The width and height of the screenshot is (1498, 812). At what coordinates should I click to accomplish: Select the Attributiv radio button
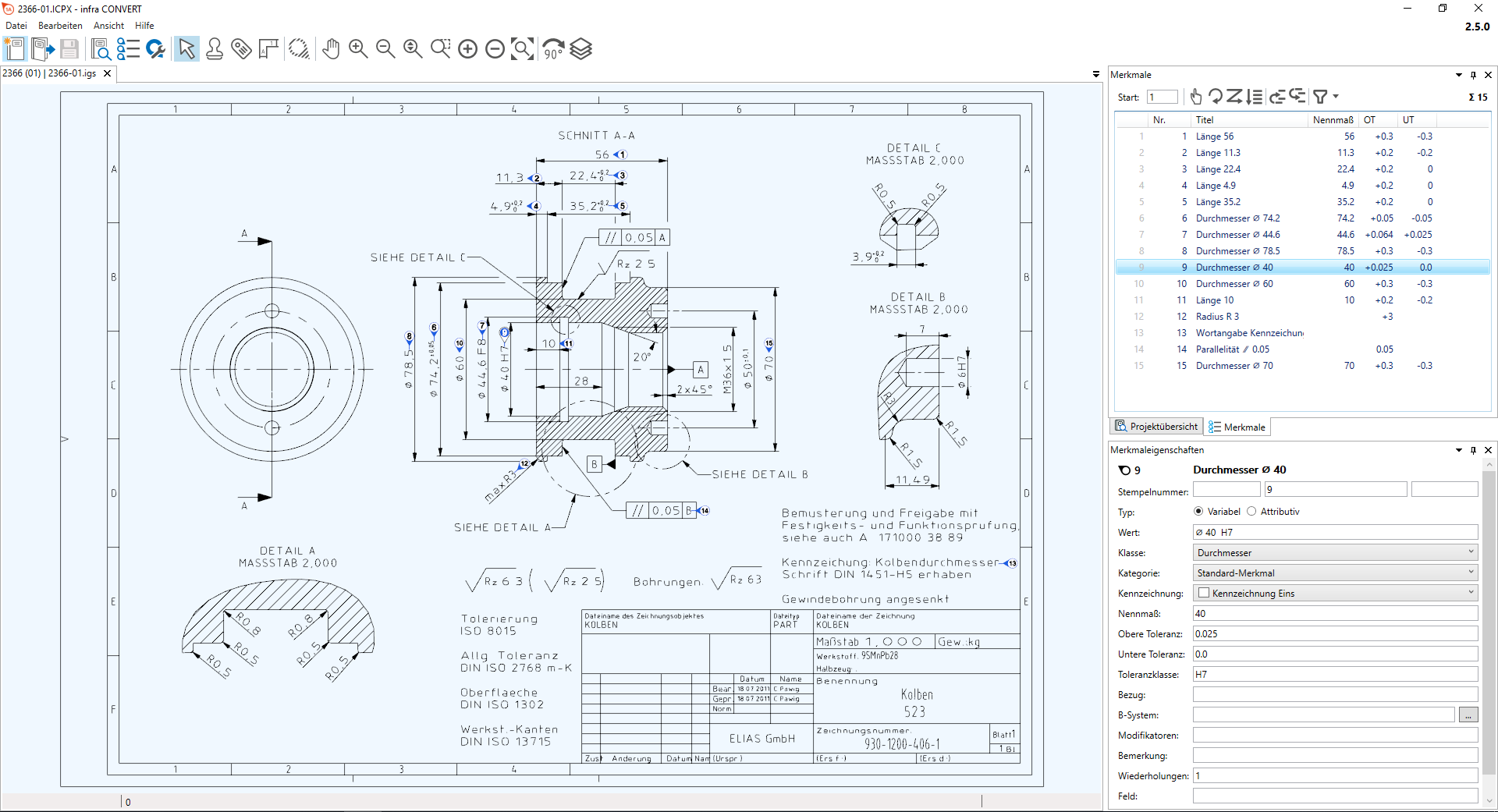[1251, 512]
